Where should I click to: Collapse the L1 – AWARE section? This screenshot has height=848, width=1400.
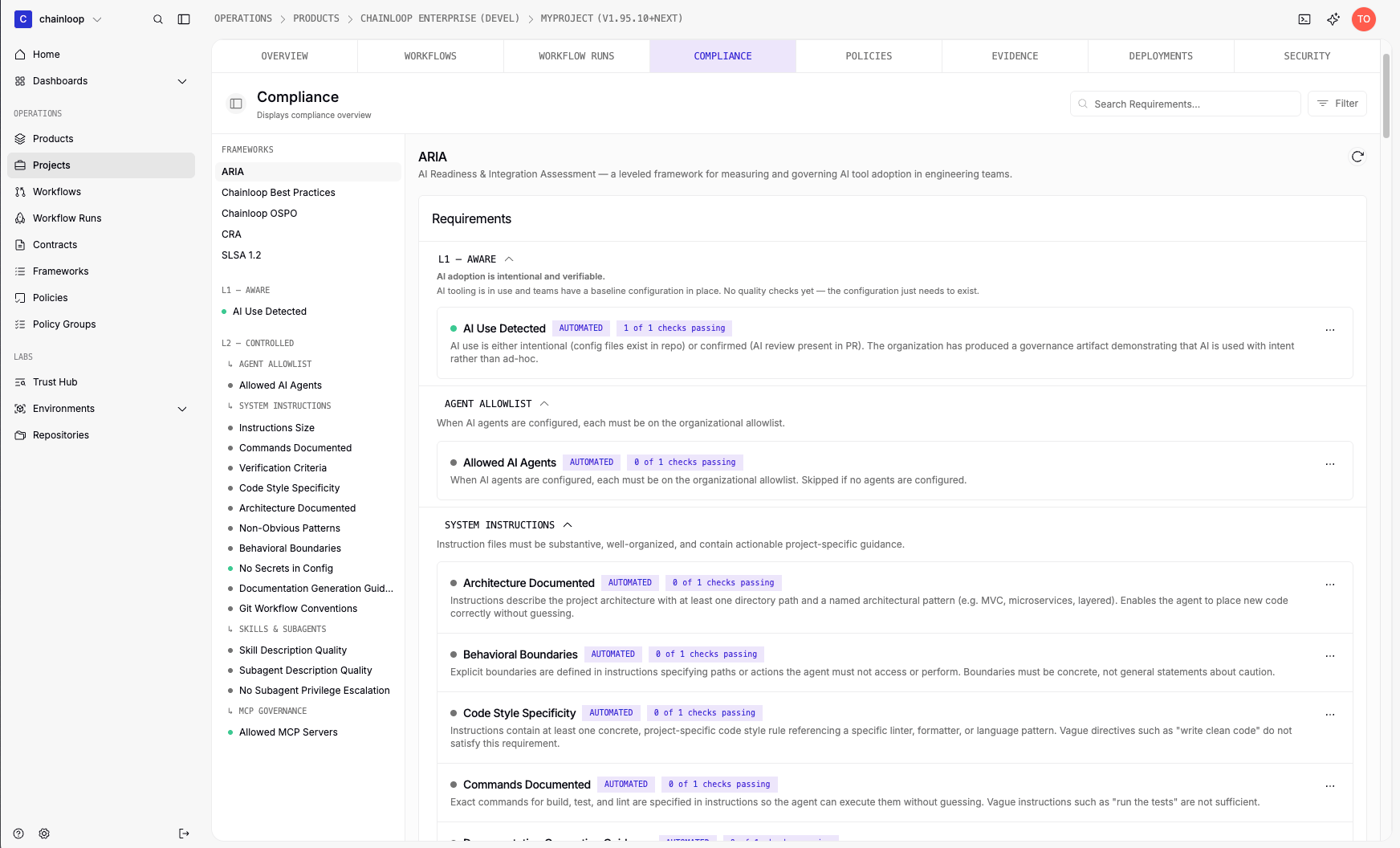tap(476, 259)
